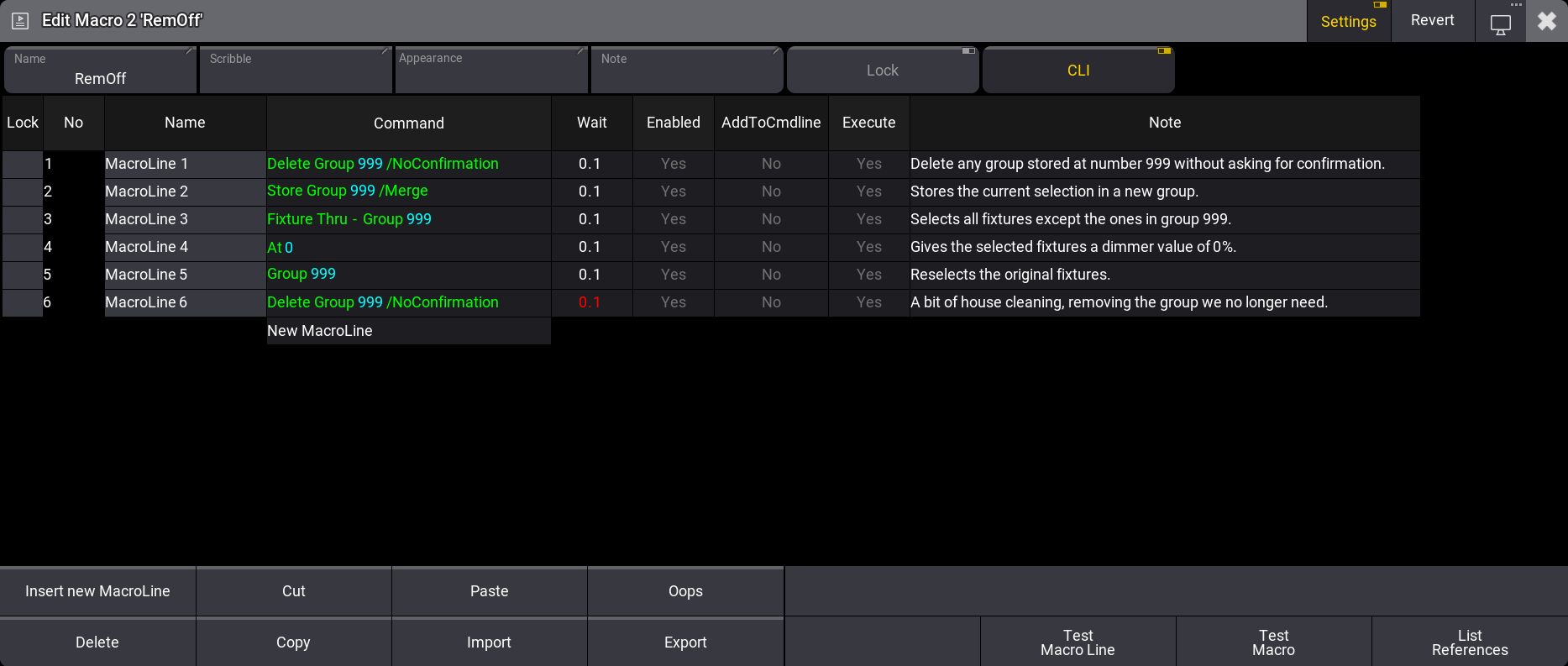
Task: Toggle the Settings button
Action: pyautogui.click(x=1348, y=21)
